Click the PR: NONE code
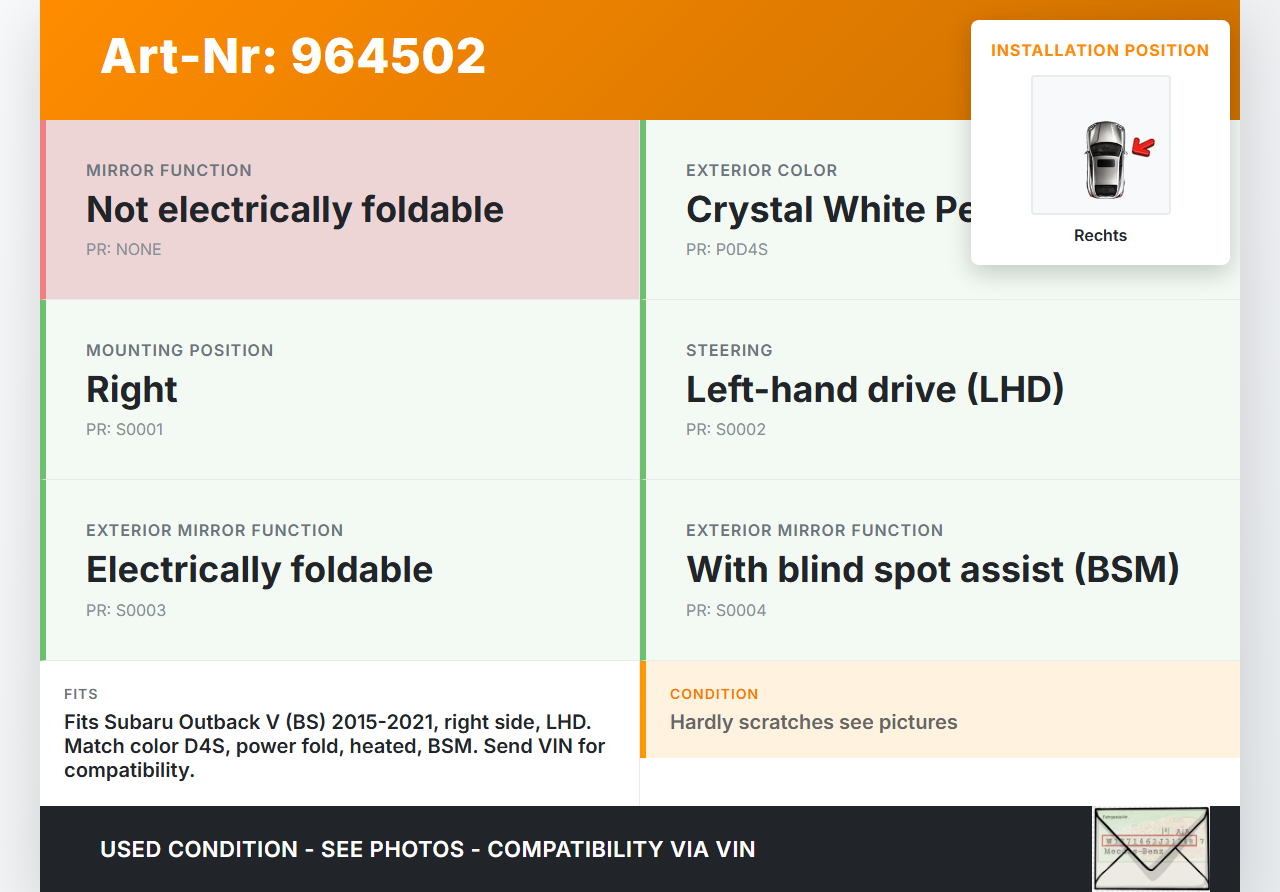Image resolution: width=1280 pixels, height=892 pixels. (x=124, y=250)
